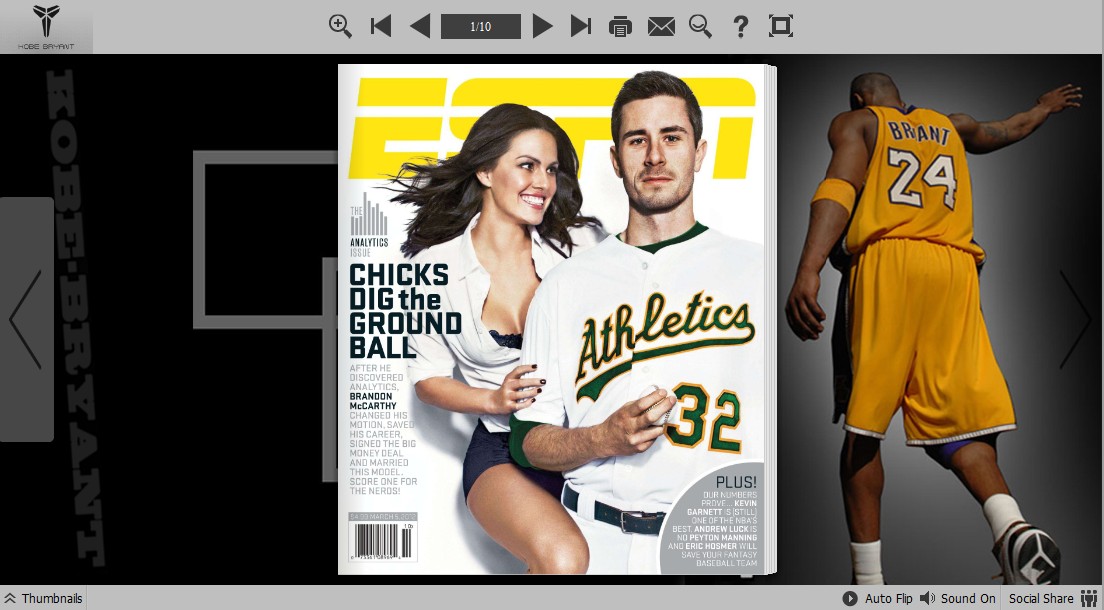Click the barcode on the magazine cover

tap(383, 541)
